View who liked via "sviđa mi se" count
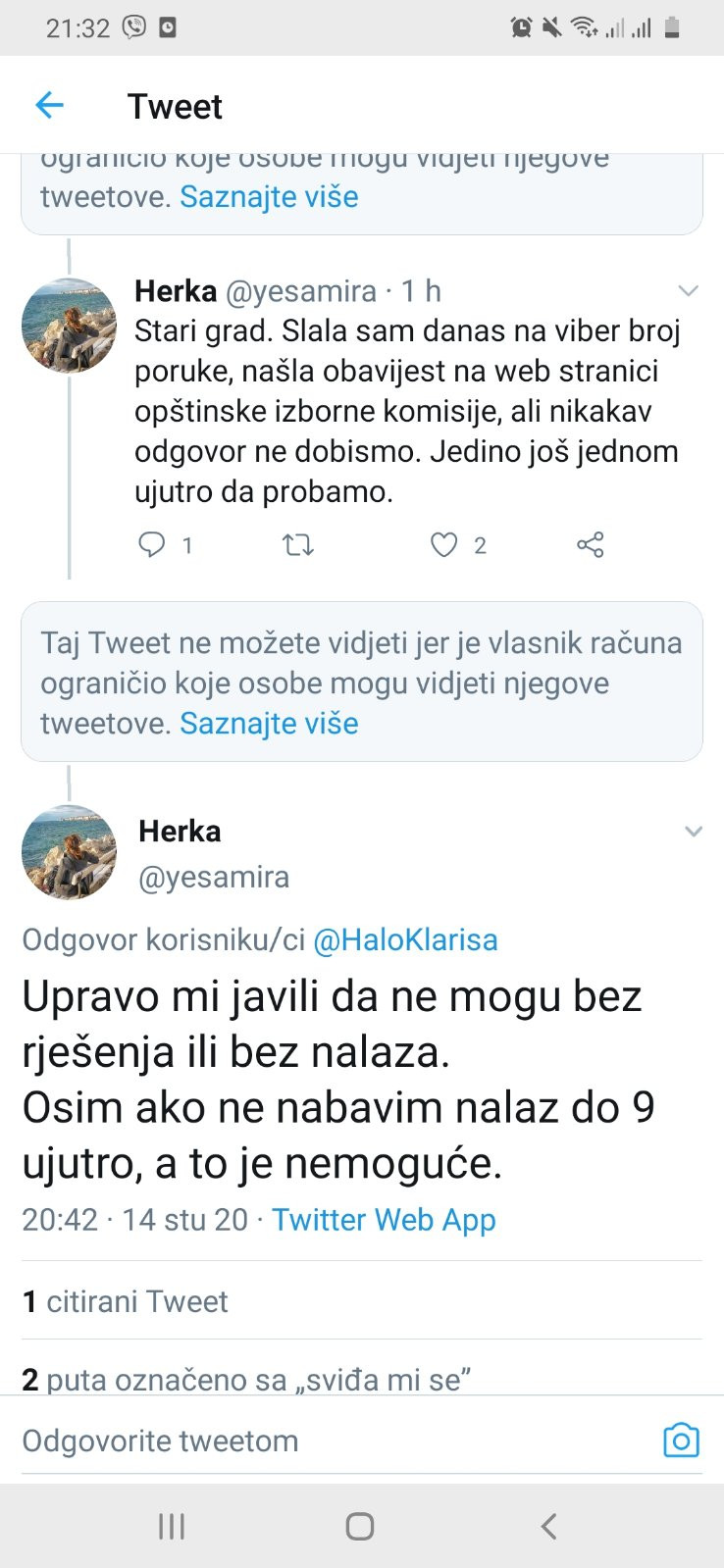724x1568 pixels. tap(246, 1379)
